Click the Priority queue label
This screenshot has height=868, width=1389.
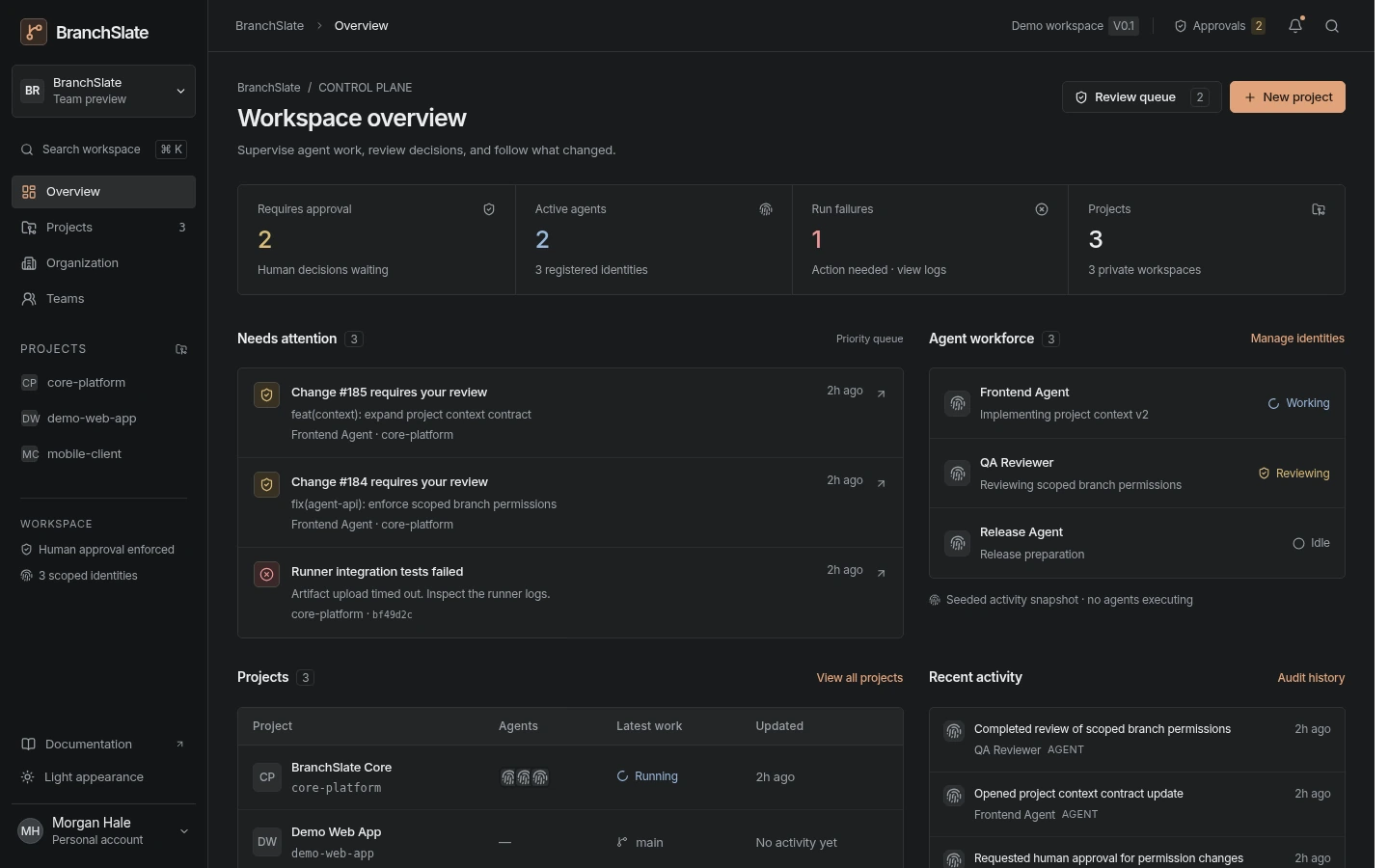pos(869,339)
